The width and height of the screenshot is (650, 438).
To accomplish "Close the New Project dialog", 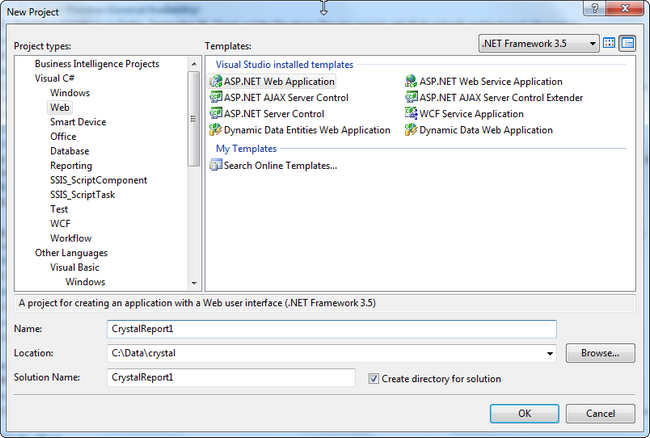I will click(626, 7).
